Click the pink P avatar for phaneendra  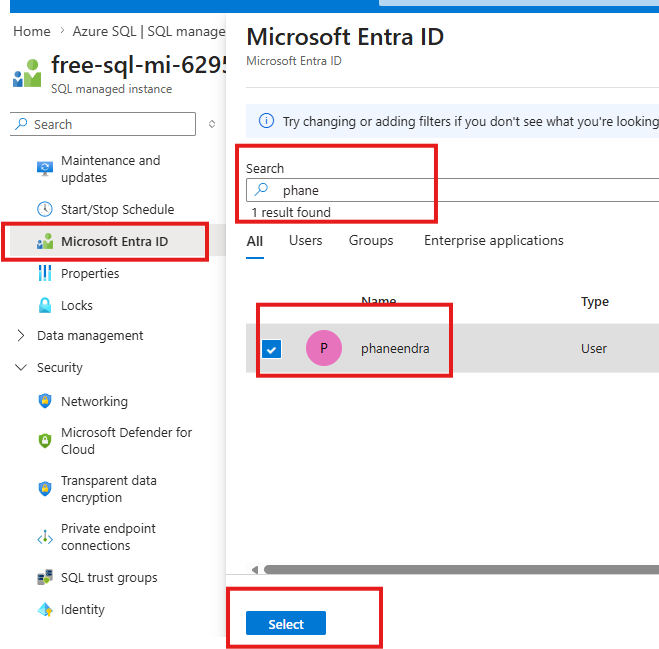tap(324, 348)
